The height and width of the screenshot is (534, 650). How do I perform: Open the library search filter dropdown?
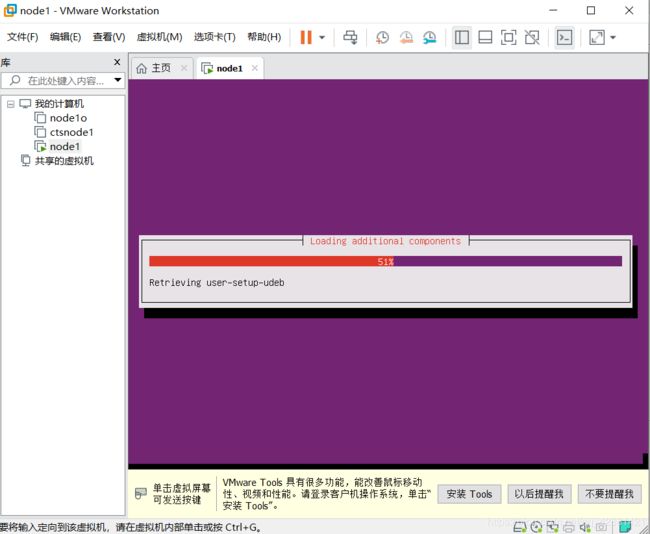118,80
